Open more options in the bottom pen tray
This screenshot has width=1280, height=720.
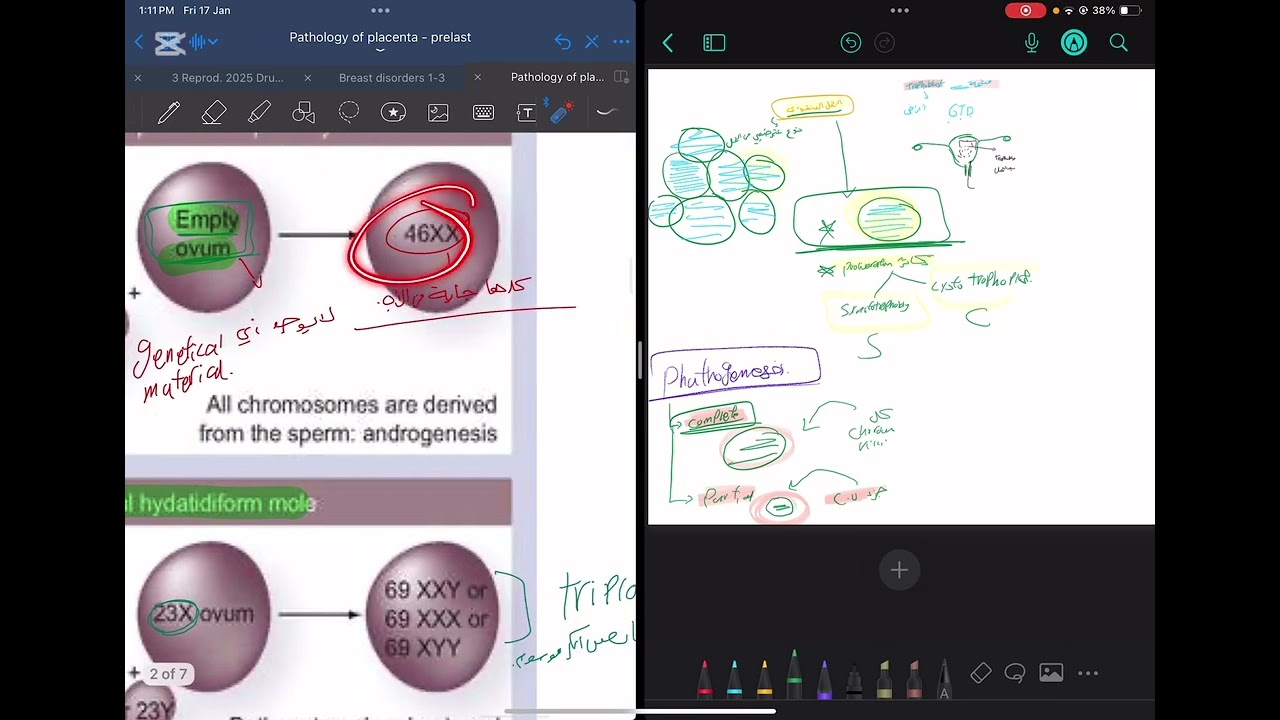click(x=1088, y=673)
